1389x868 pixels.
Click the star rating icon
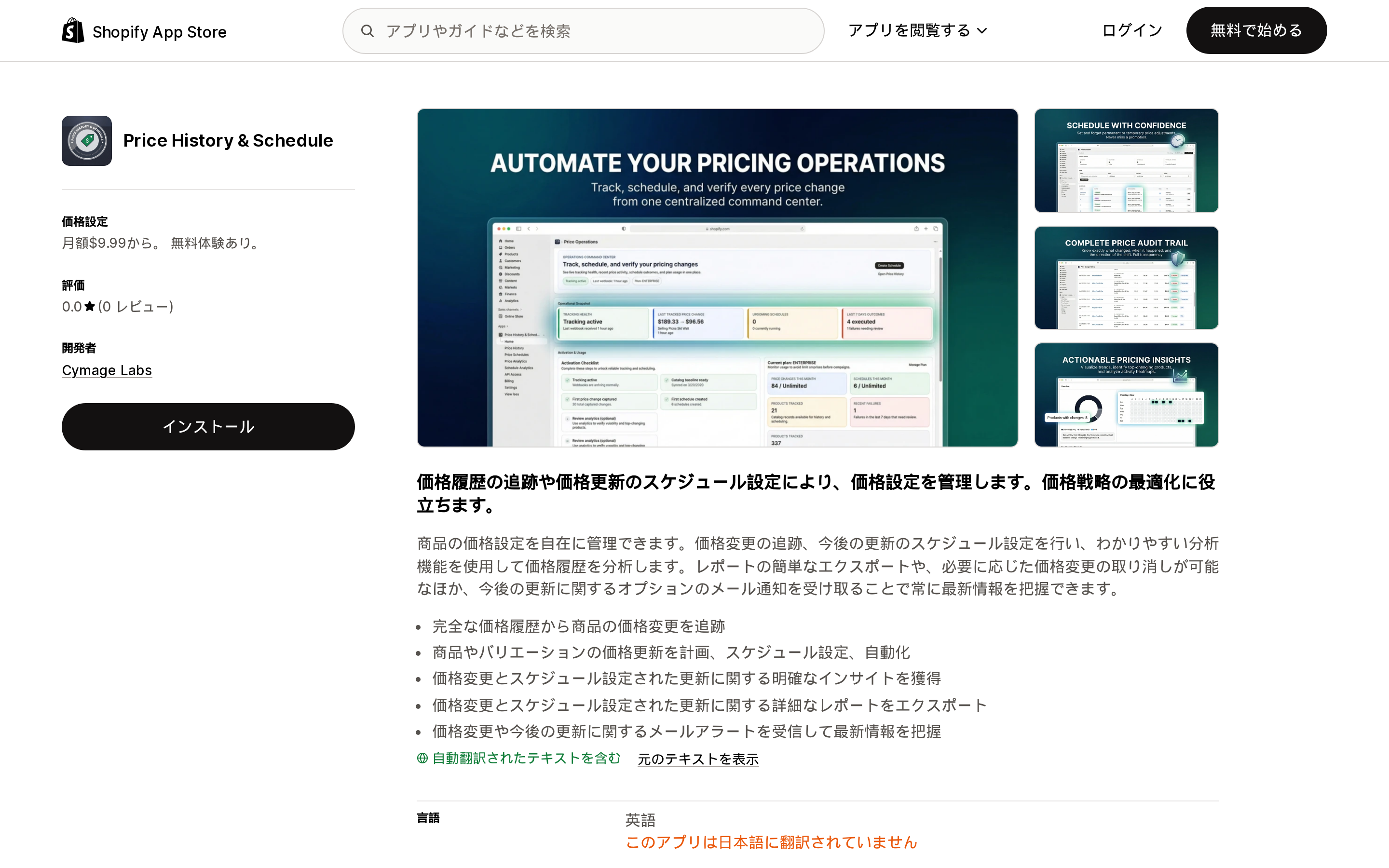click(90, 307)
